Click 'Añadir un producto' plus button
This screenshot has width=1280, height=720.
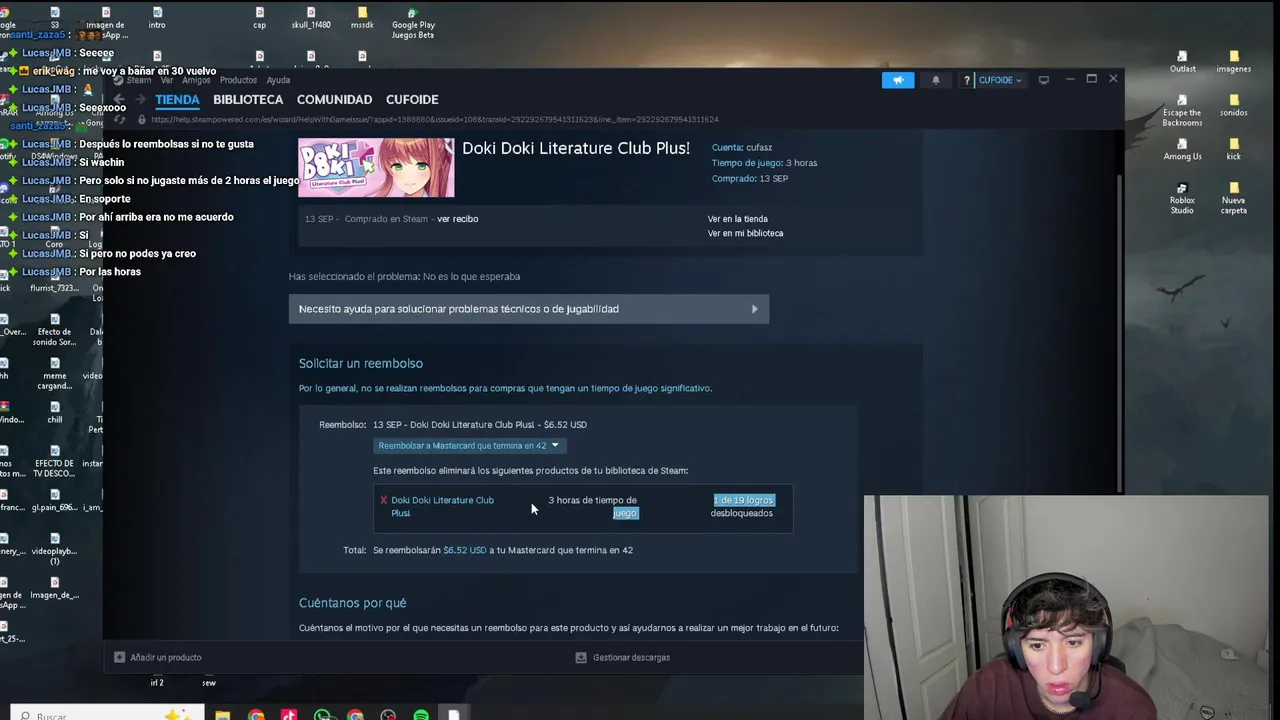tap(158, 657)
